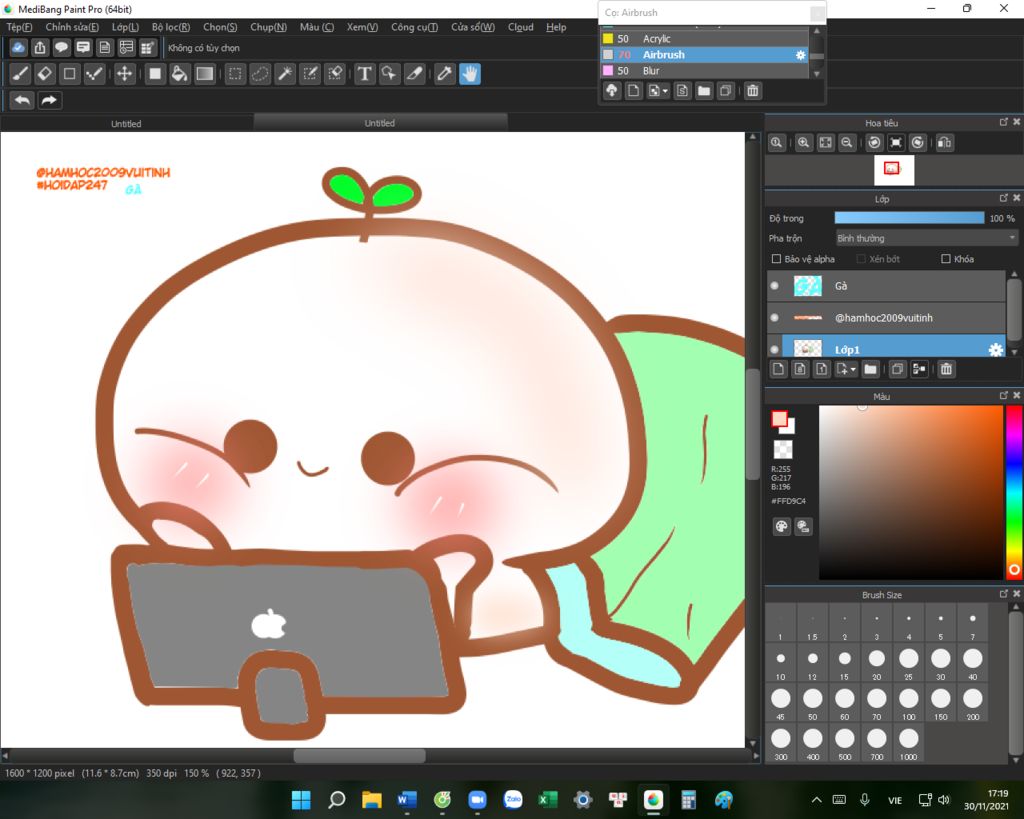
Task: Select the Bucket fill tool
Action: 179,74
